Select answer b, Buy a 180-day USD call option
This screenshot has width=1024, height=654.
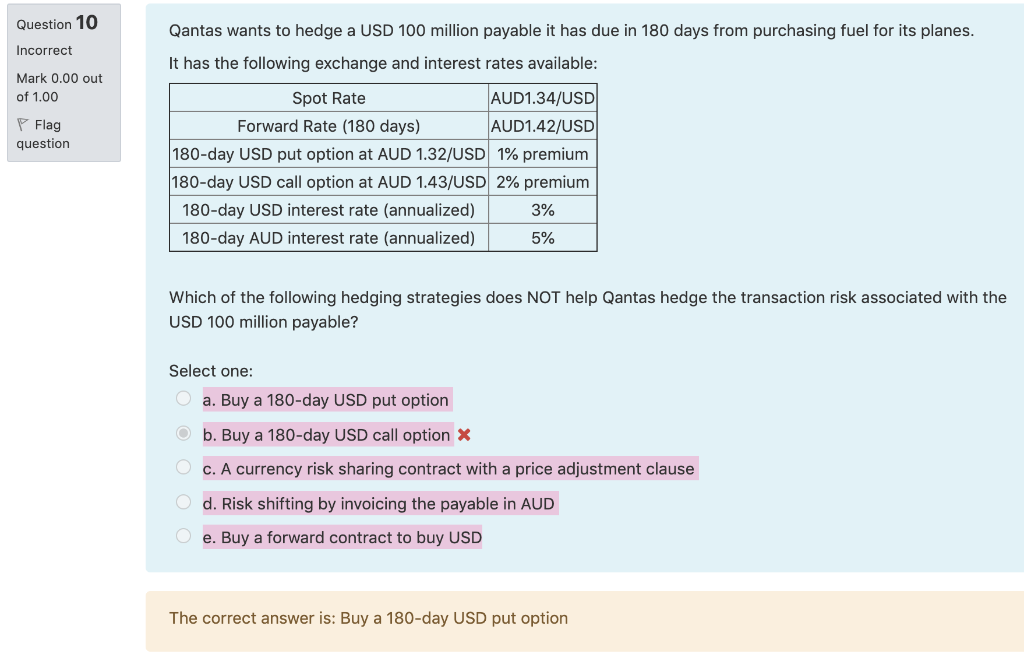[184, 431]
